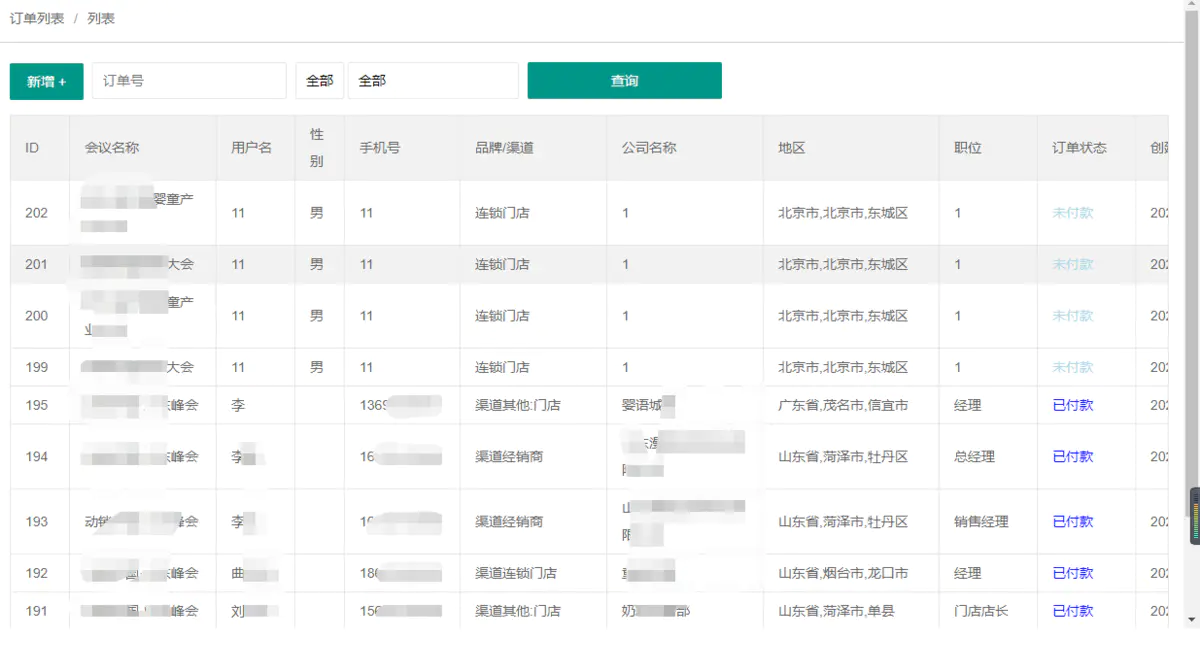This screenshot has width=1200, height=671.
Task: Click the 订单号 order number input field
Action: coord(188,80)
